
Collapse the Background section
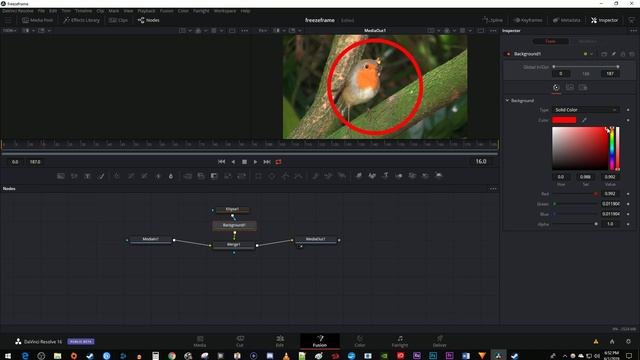coord(507,100)
